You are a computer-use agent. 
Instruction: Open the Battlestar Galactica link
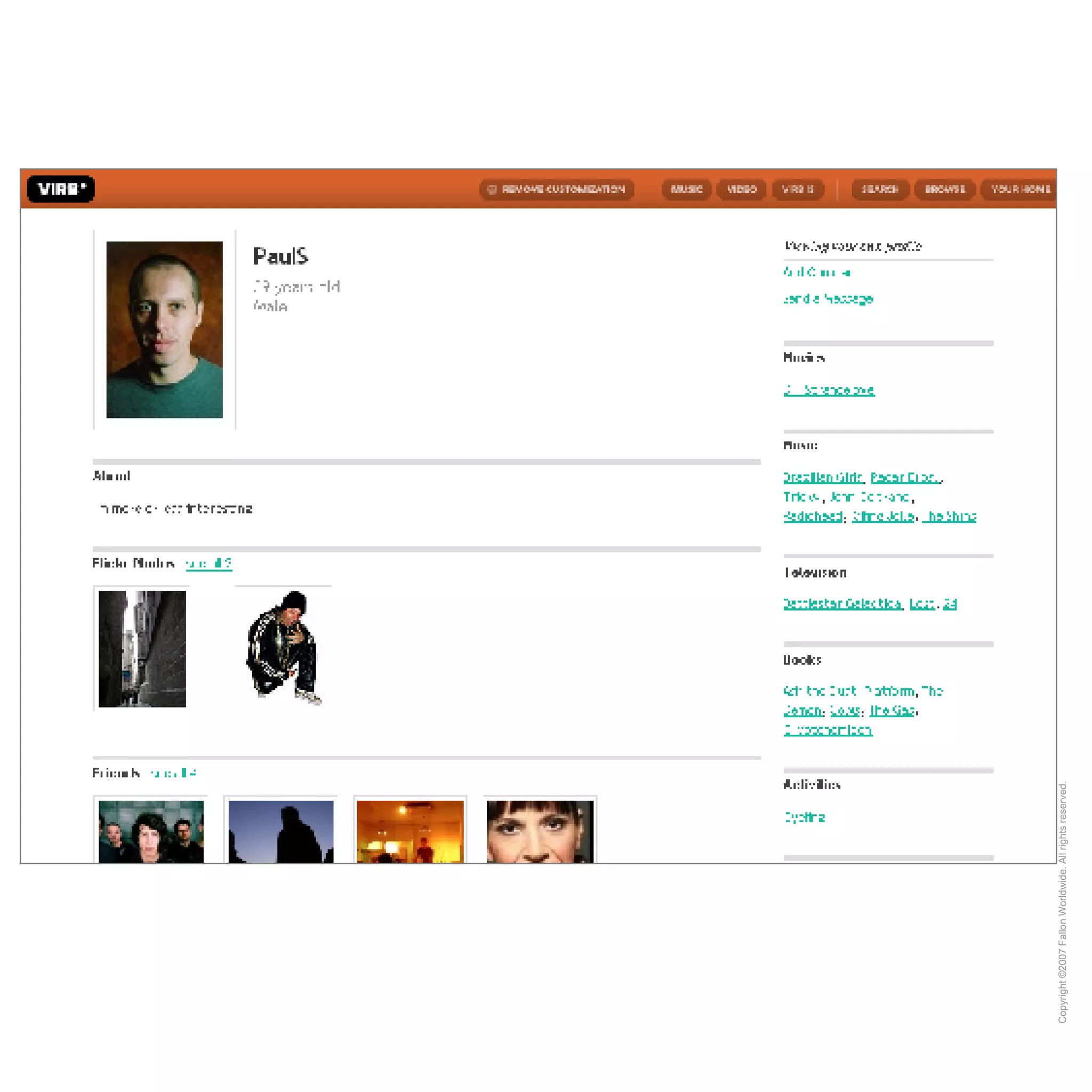[844, 604]
